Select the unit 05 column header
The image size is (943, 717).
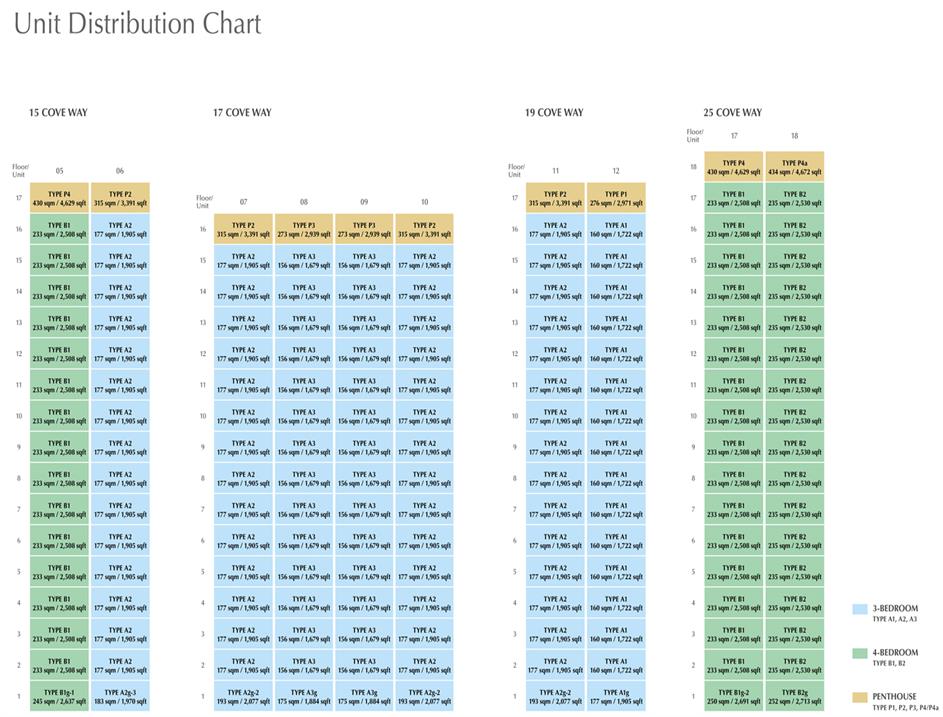click(59, 171)
